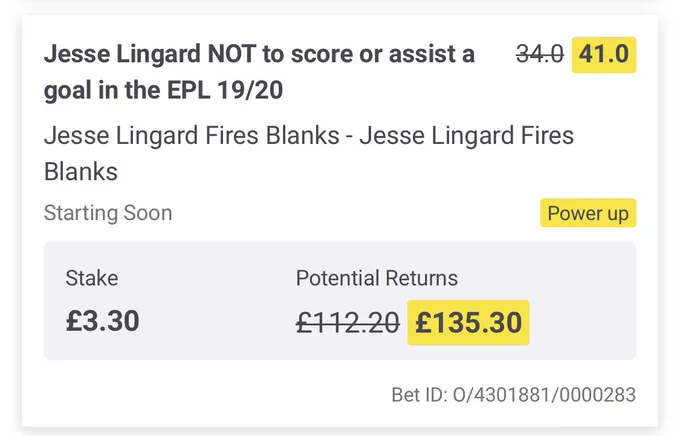This screenshot has width=680, height=436.
Task: Click the crossed-out 34.0 odds
Action: pos(539,55)
